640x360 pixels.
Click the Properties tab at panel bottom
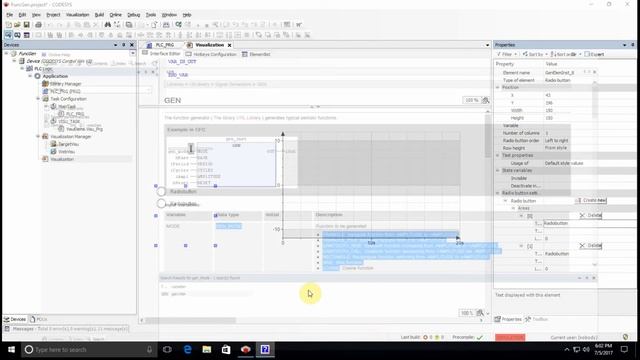pyautogui.click(x=508, y=319)
